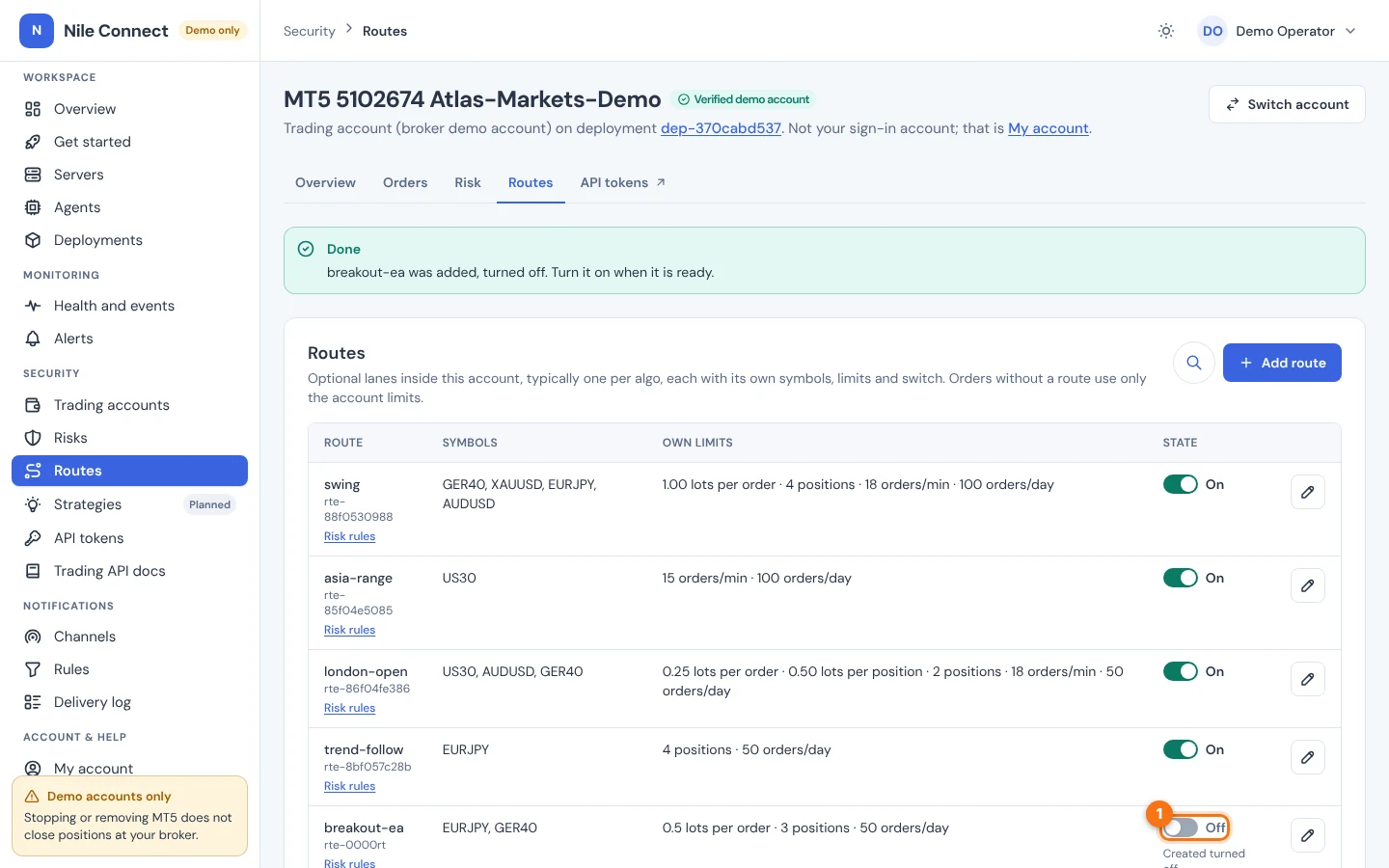The height and width of the screenshot is (868, 1389).
Task: Click the Verified demo account badge
Action: [744, 99]
